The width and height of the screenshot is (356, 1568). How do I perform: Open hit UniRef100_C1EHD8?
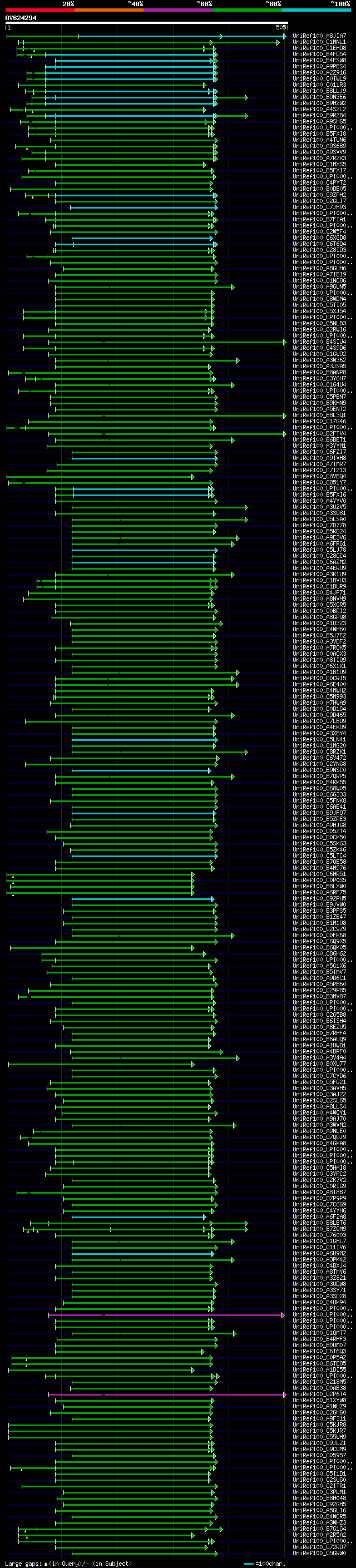[319, 48]
